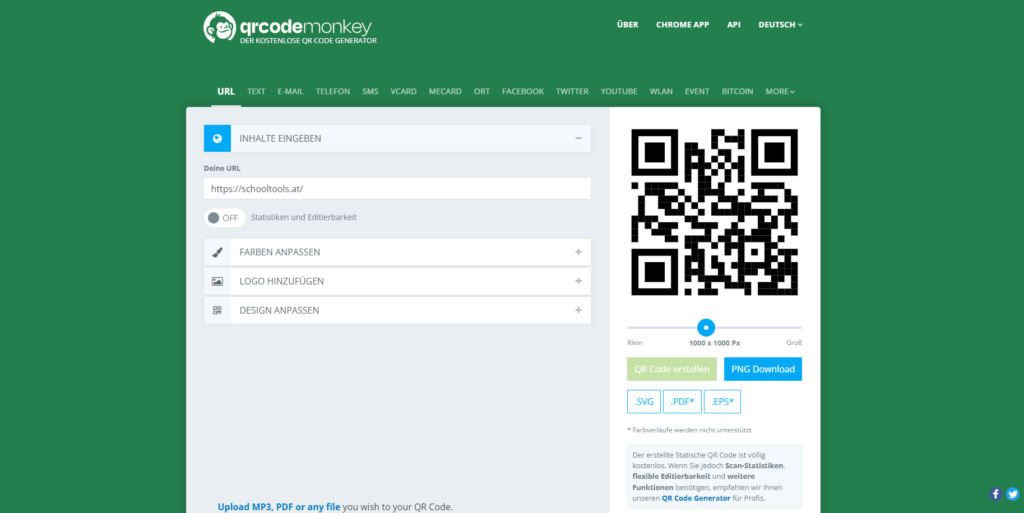Switch to the MeCard tab
This screenshot has width=1024, height=513.
(445, 91)
